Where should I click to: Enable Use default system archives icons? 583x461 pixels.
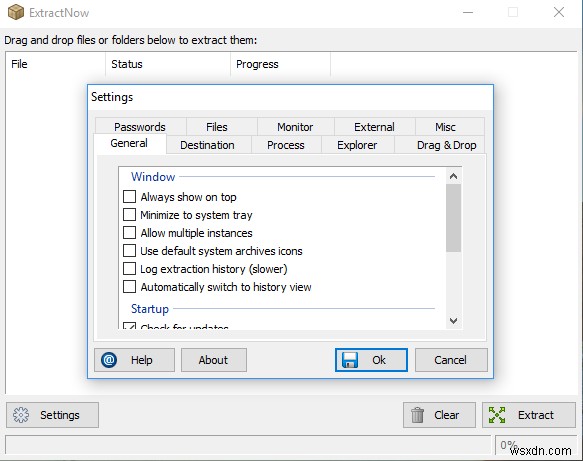click(129, 251)
